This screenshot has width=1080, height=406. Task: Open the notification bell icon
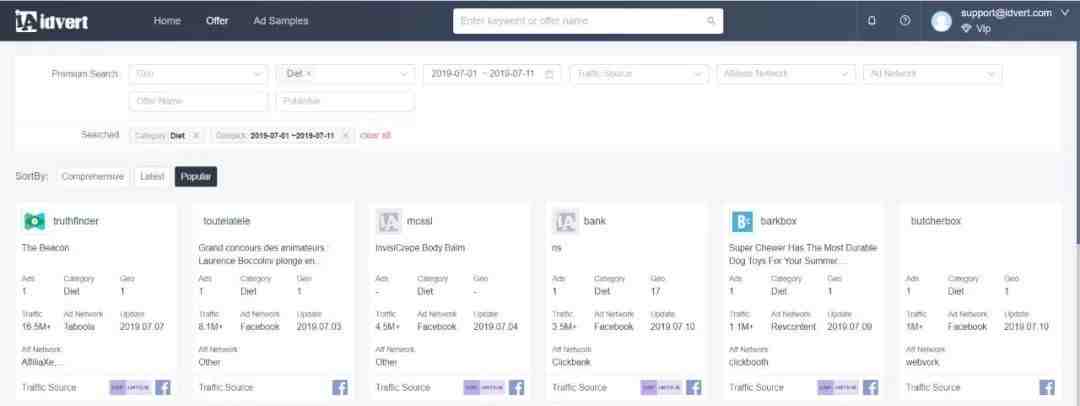pos(872,21)
